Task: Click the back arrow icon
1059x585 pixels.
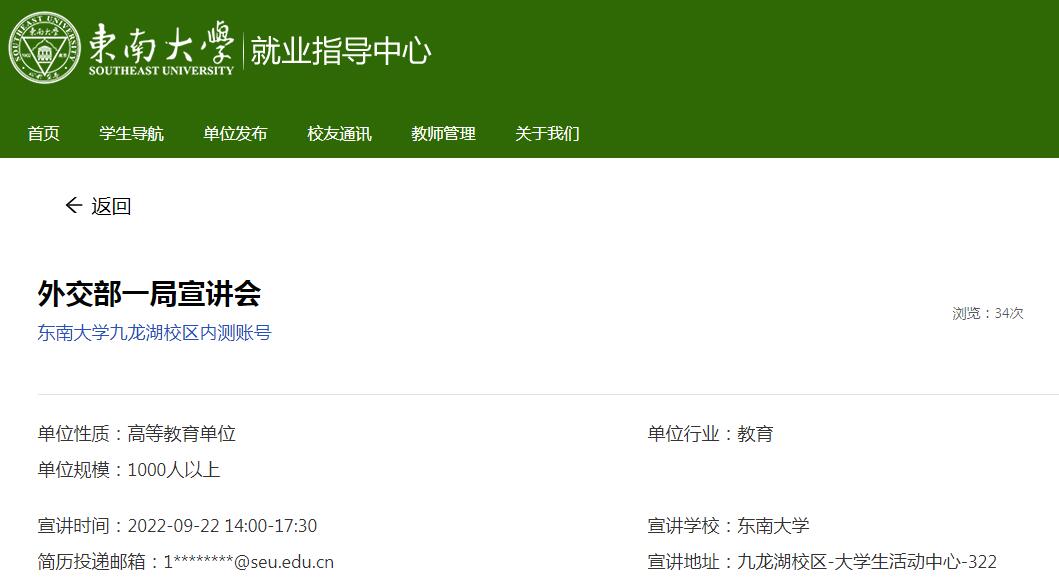Action: (74, 205)
